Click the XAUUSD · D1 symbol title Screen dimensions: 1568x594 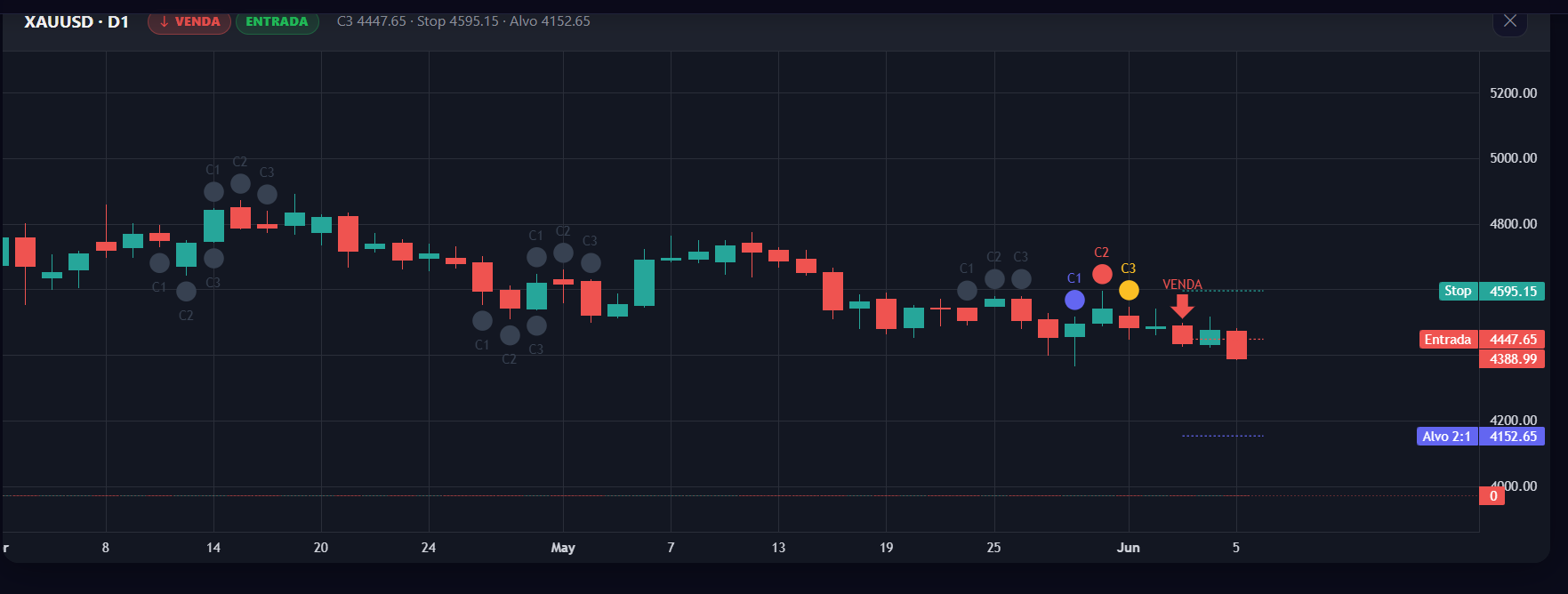[x=76, y=21]
